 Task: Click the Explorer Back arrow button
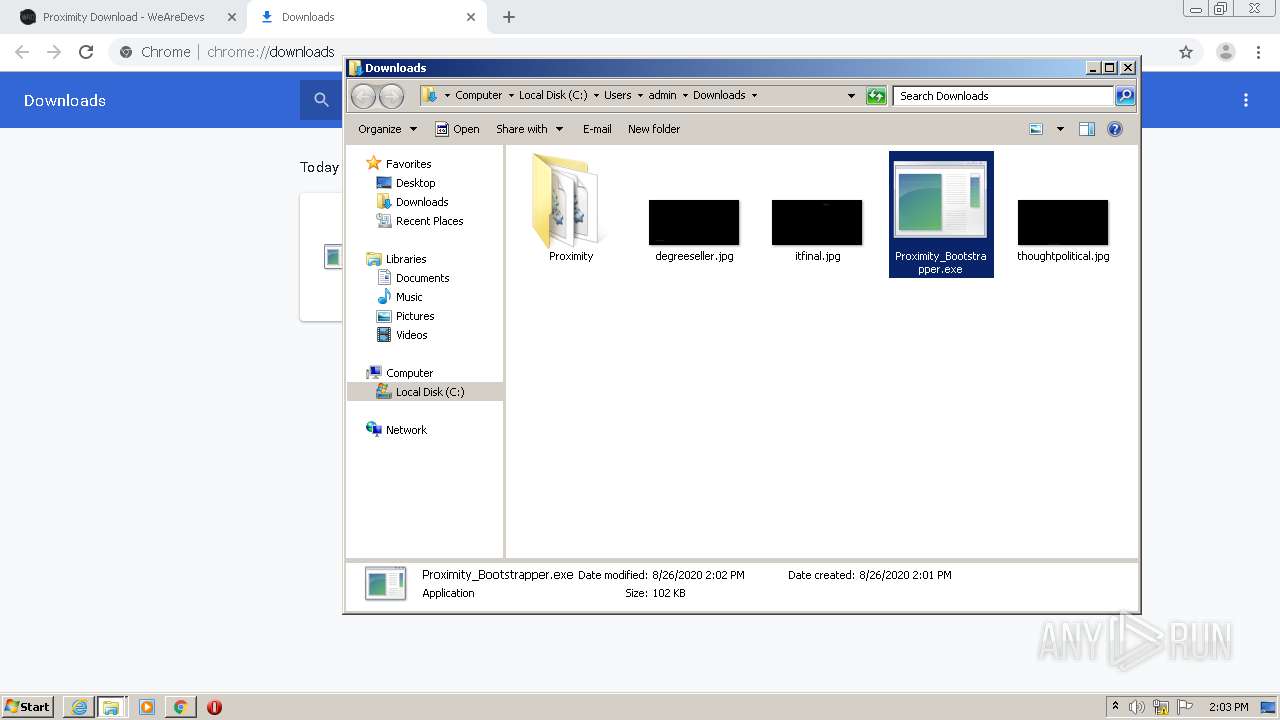[363, 96]
